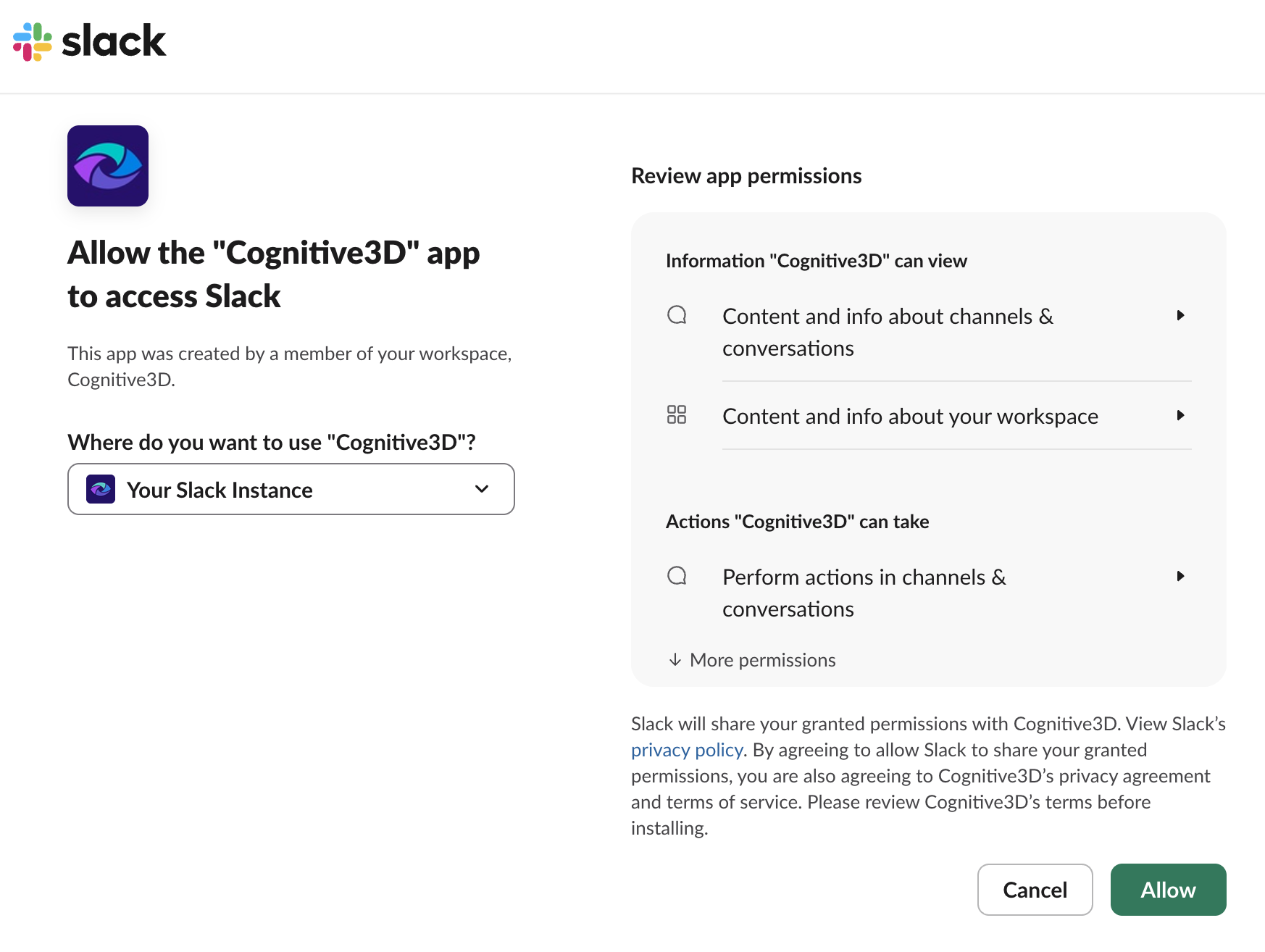Open the 'Your Slack Instance' workspace dropdown
This screenshot has height=952, width=1265.
pyautogui.click(x=291, y=489)
